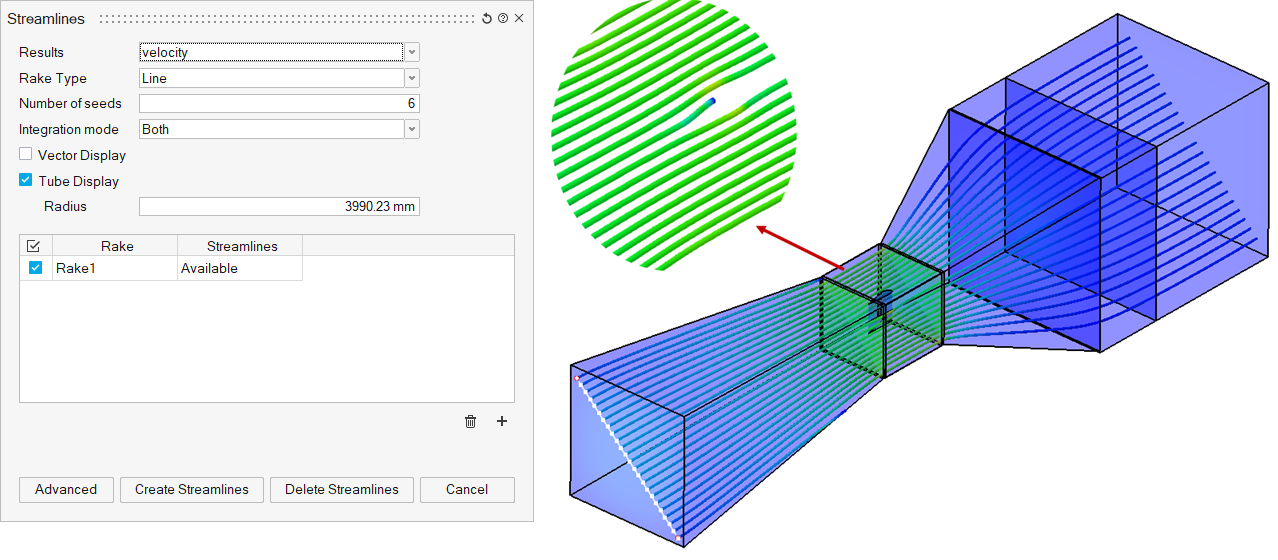Disable the Tube Display checkbox
The width and height of the screenshot is (1278, 560).
click(26, 181)
